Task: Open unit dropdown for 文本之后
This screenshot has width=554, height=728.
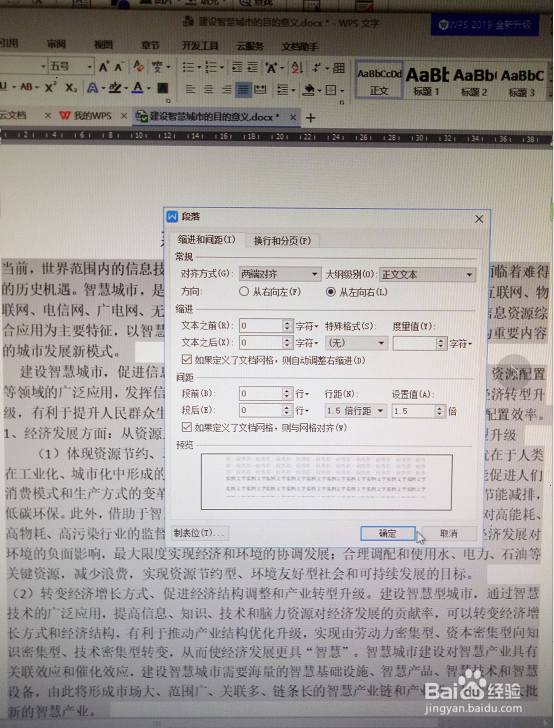Action: [x=307, y=343]
